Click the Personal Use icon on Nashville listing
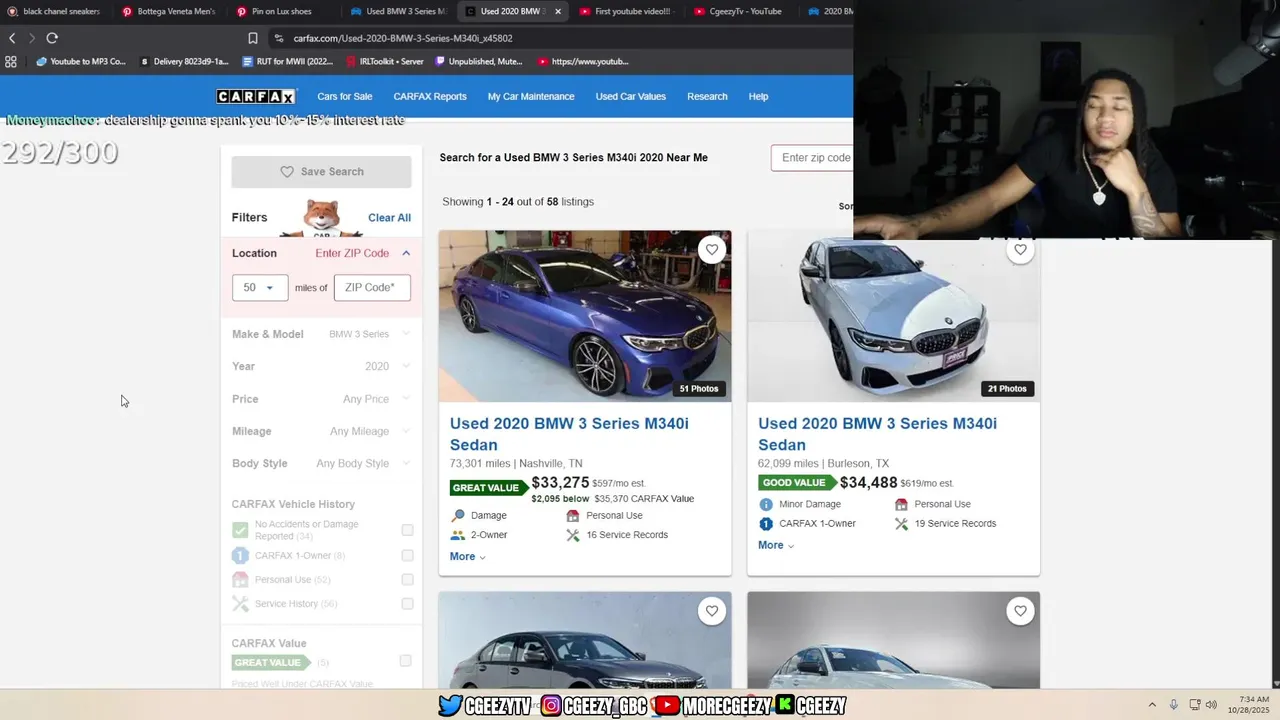 [x=573, y=516]
